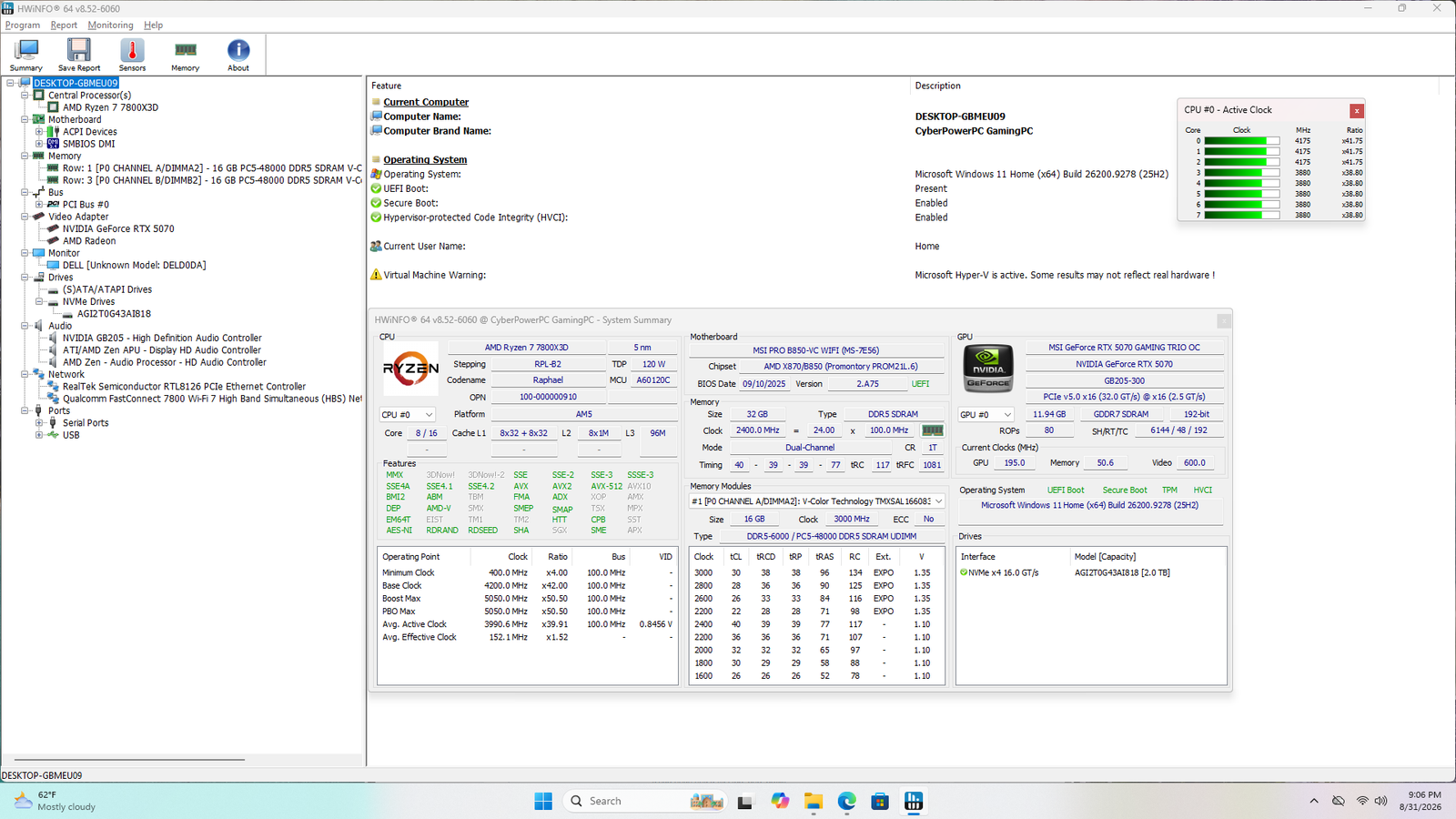The image size is (1456, 819).
Task: Collapse the Memory tree node
Action: click(25, 156)
